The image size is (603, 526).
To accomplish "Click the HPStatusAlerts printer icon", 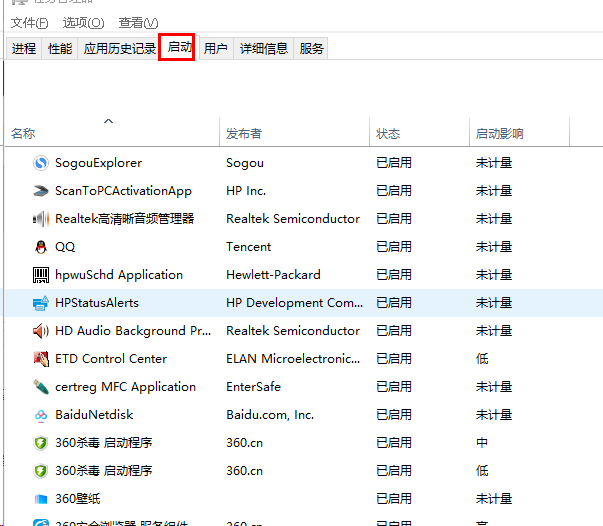I will click(41, 303).
